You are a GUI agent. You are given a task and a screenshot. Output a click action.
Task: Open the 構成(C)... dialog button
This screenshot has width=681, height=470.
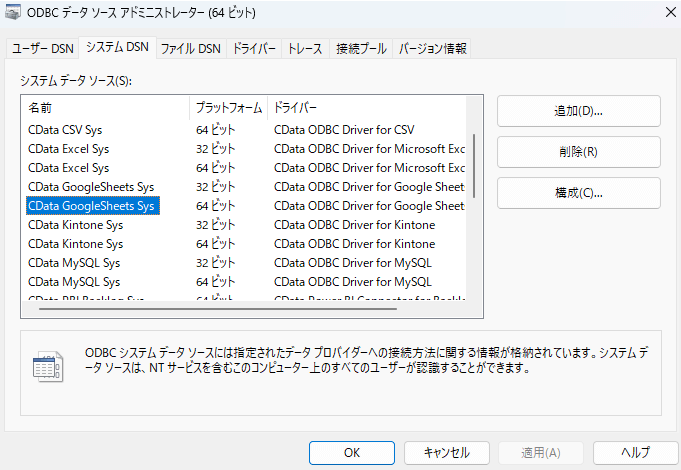pyautogui.click(x=579, y=193)
